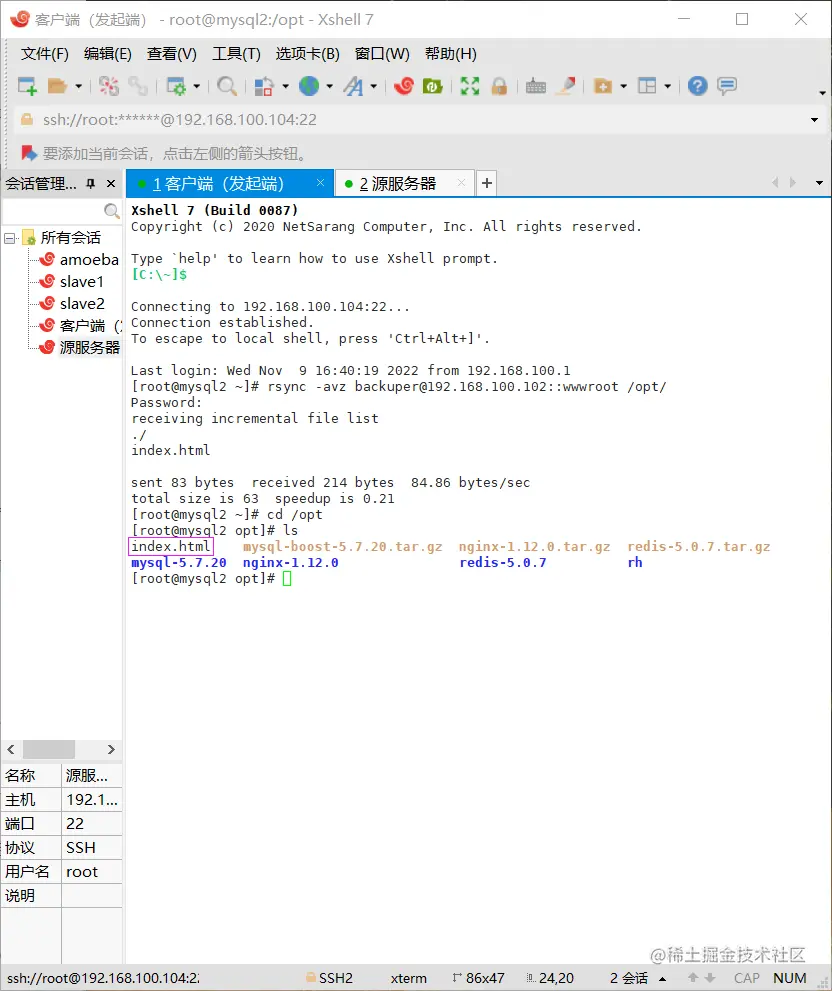Open the 查看(V) menu

click(172, 54)
